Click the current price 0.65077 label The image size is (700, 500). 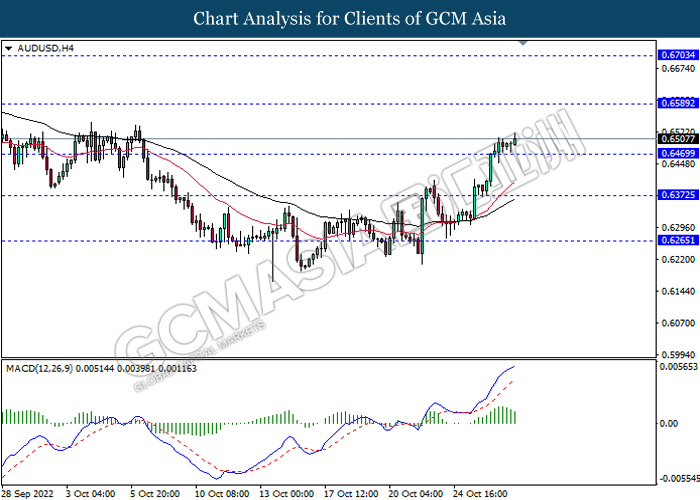678,139
